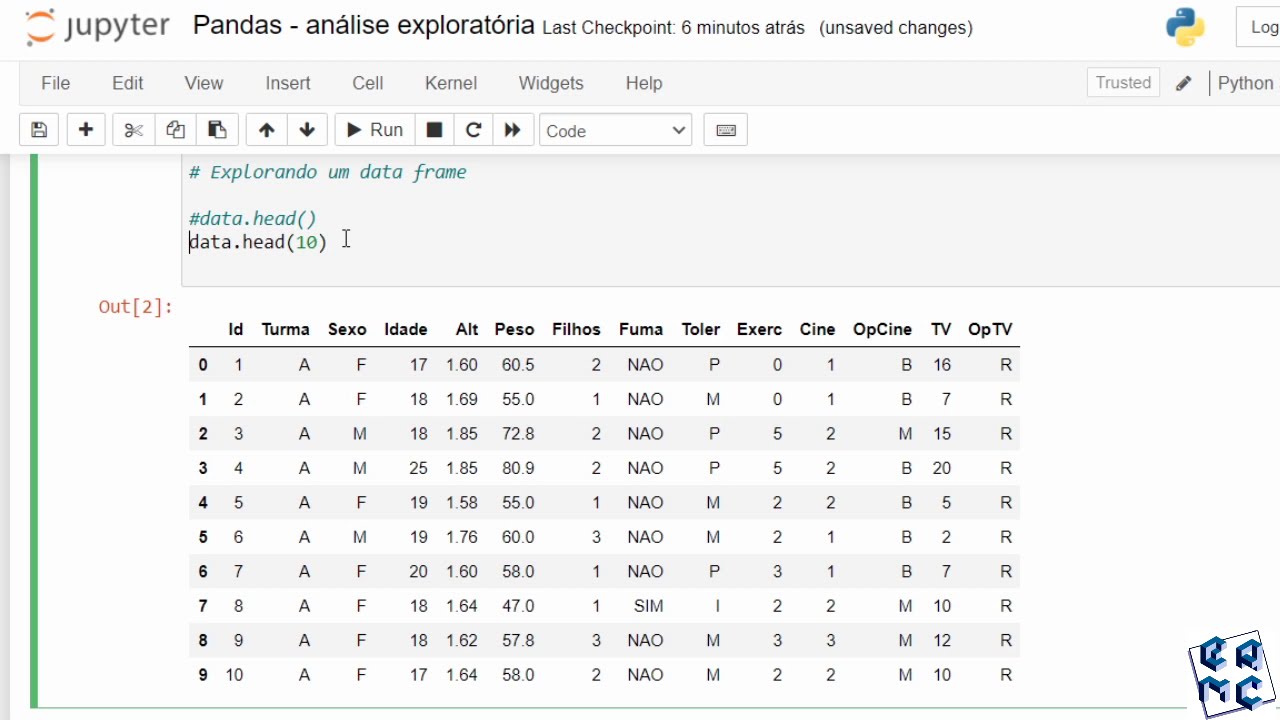Restart the kernel icon
Image resolution: width=1280 pixels, height=720 pixels.
473,130
